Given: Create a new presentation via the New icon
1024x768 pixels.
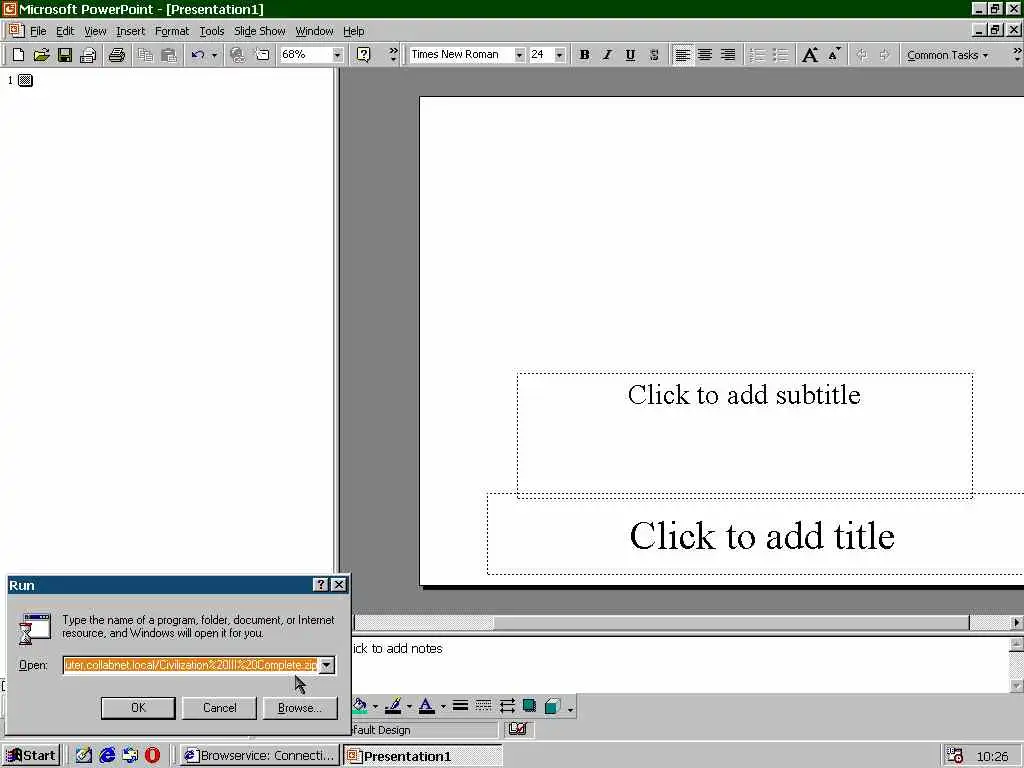Looking at the screenshot, I should click(x=18, y=55).
